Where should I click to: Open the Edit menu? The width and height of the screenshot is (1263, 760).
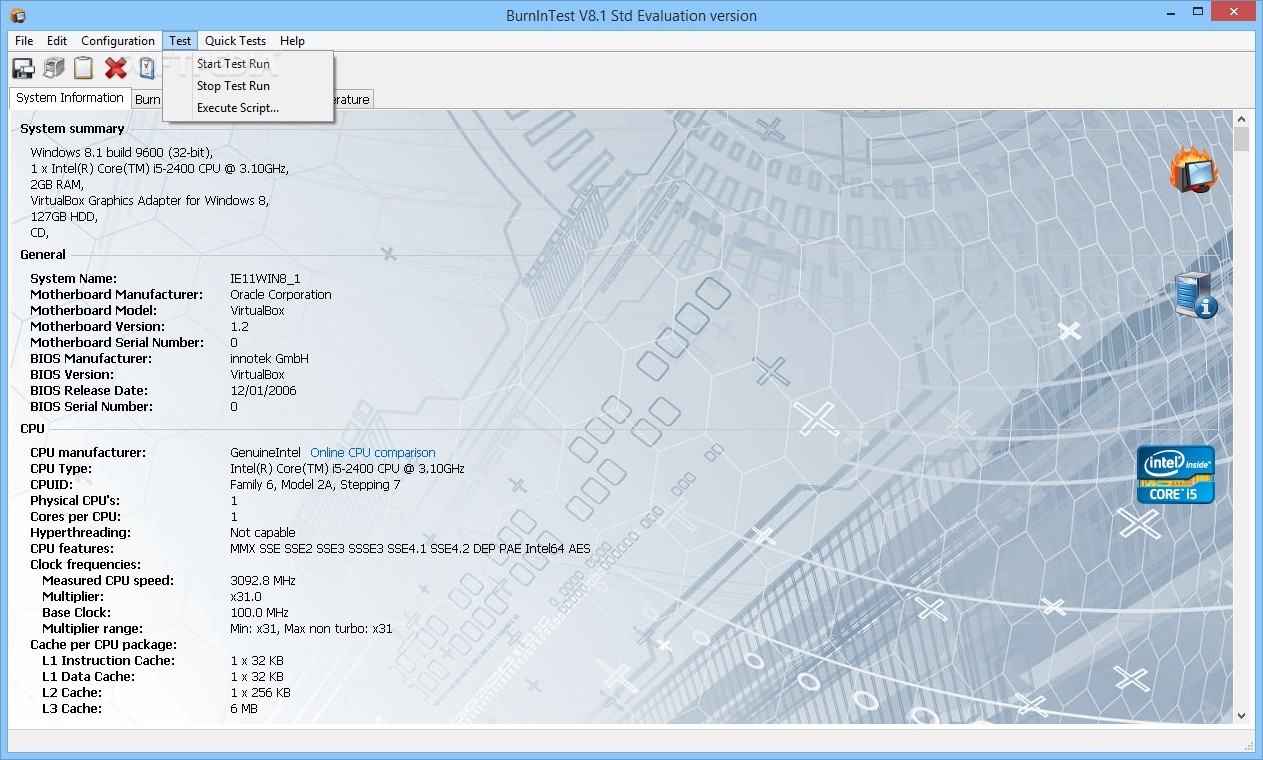coord(57,41)
